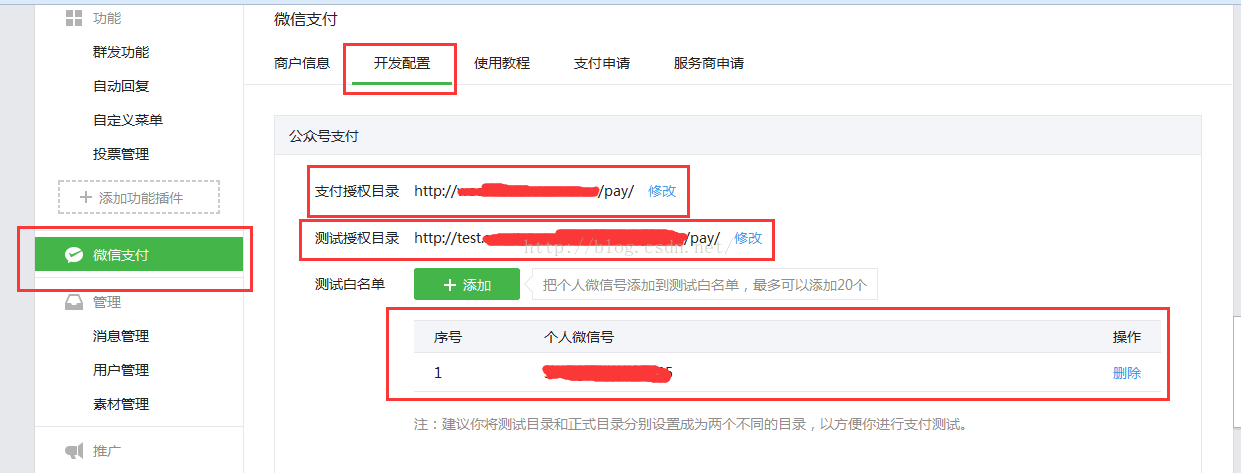The width and height of the screenshot is (1241, 473).
Task: Open 自动回复 in the sidebar
Action: pyautogui.click(x=121, y=86)
